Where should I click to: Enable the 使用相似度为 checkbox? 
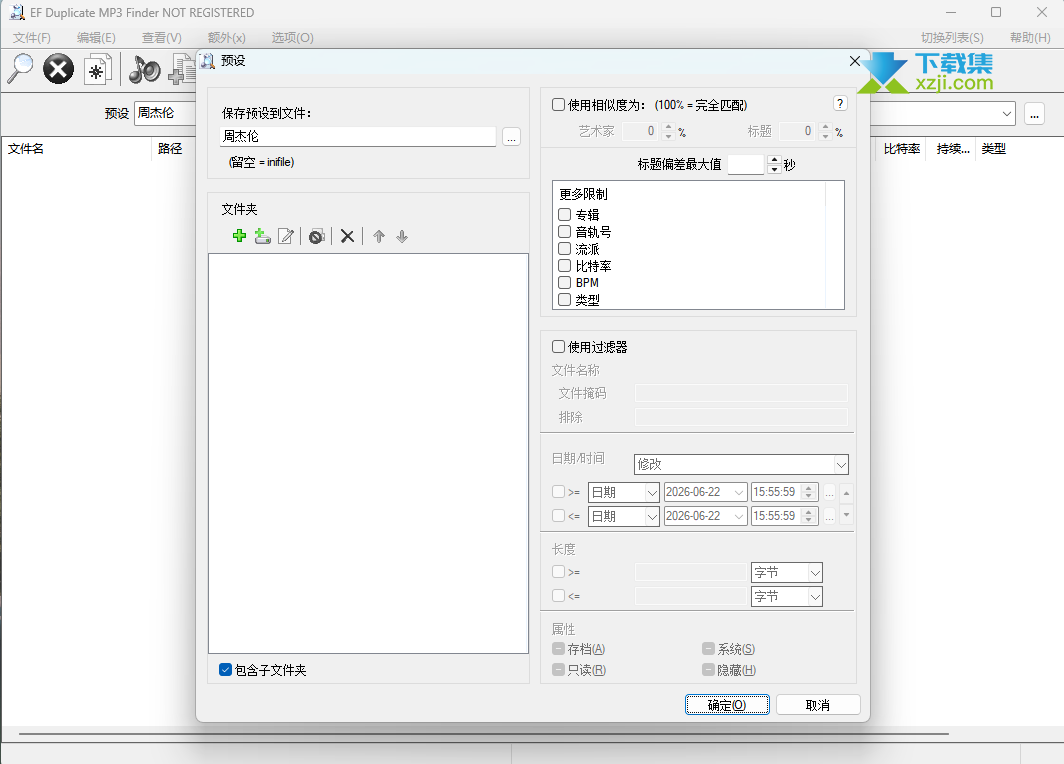(558, 104)
